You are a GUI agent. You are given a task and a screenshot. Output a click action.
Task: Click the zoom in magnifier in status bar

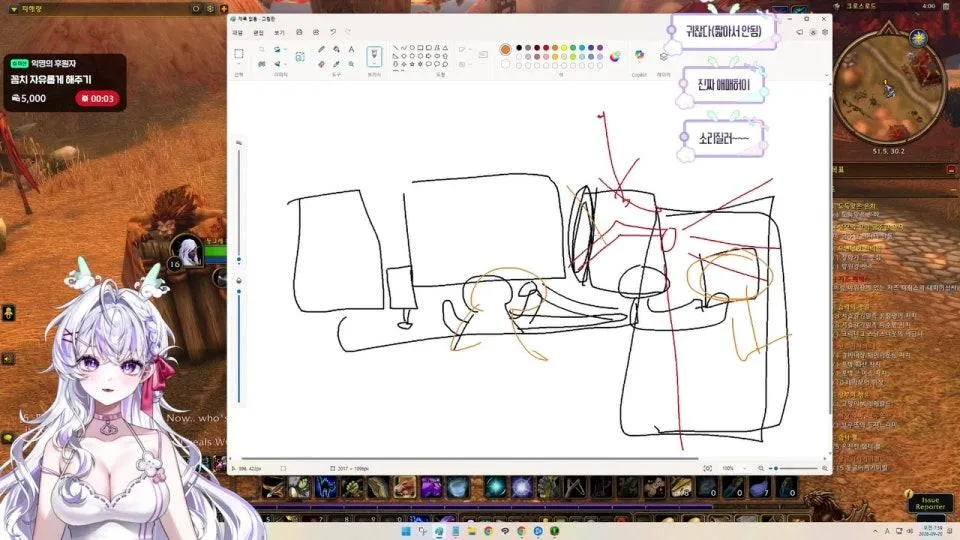825,468
